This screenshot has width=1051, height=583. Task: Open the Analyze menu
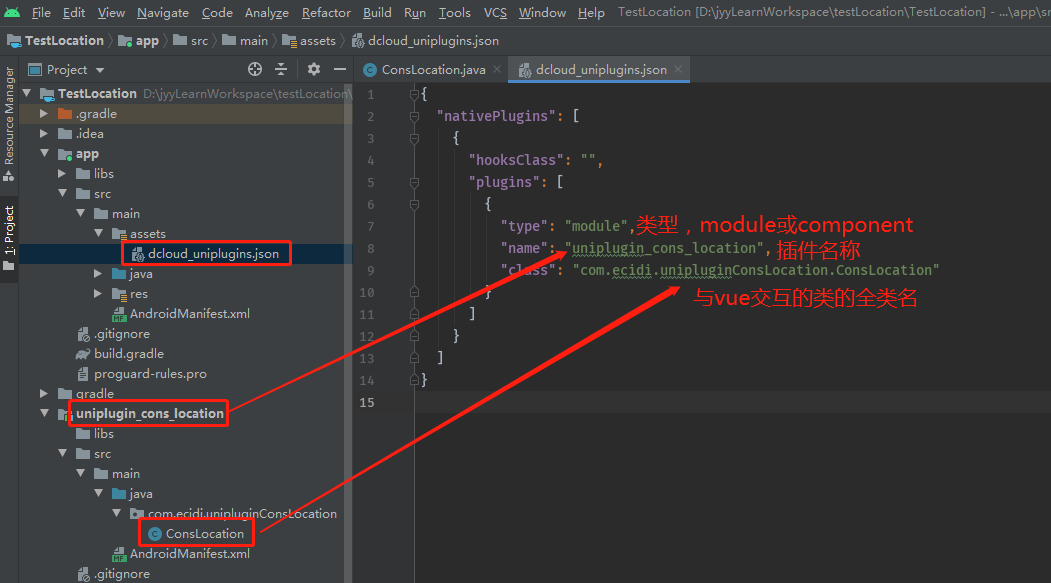pos(267,13)
